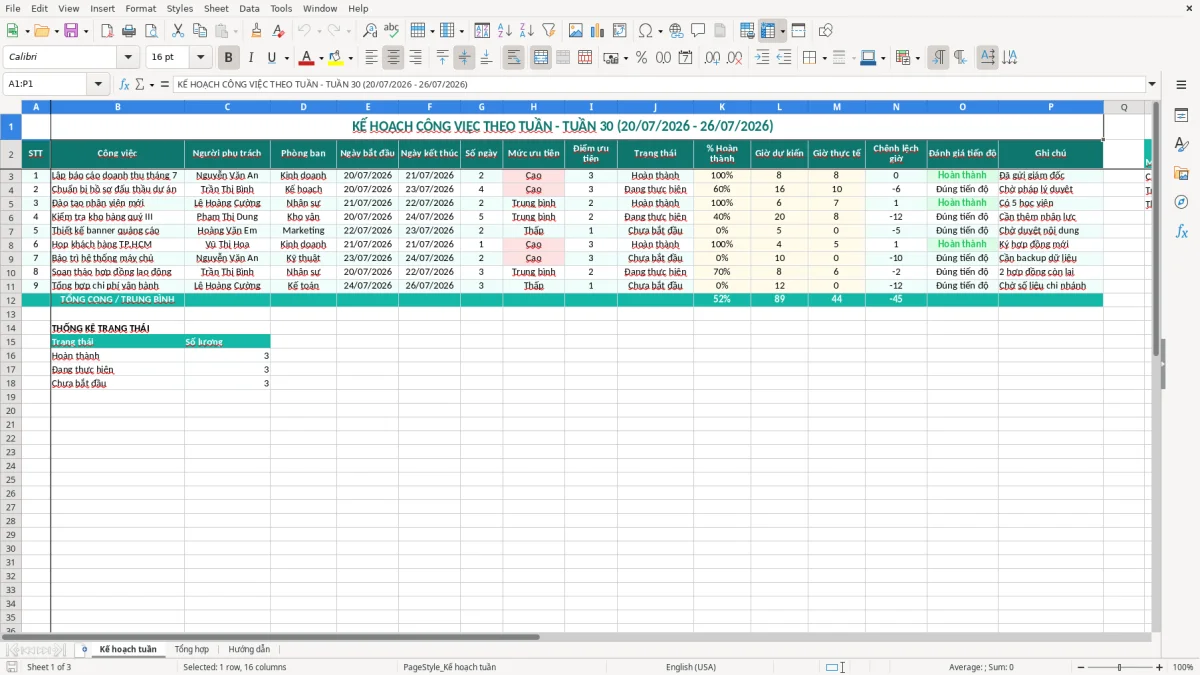
Task: Open the Borders dropdown arrow
Action: point(825,58)
